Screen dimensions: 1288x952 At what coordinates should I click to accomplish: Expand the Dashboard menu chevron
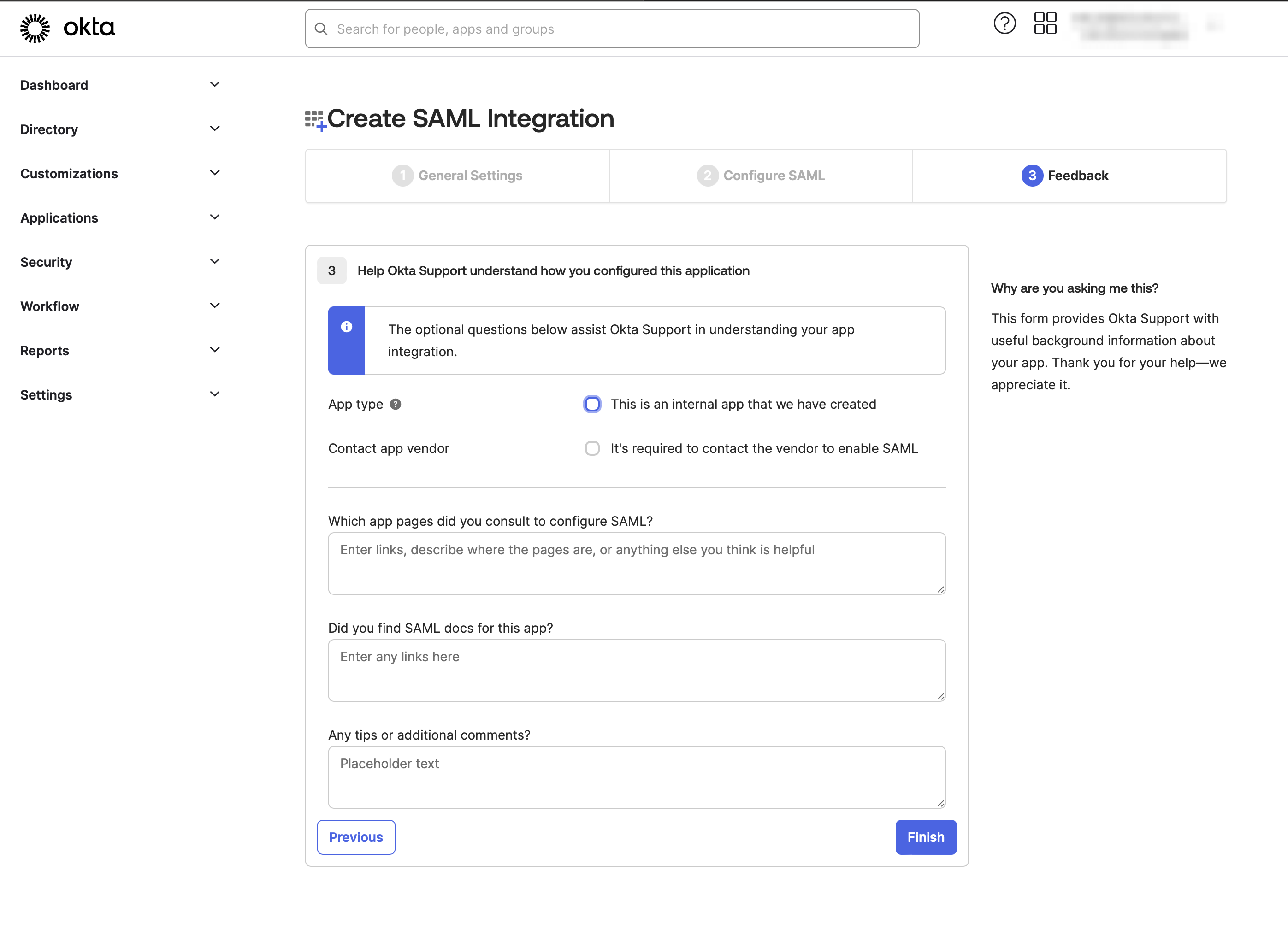214,85
